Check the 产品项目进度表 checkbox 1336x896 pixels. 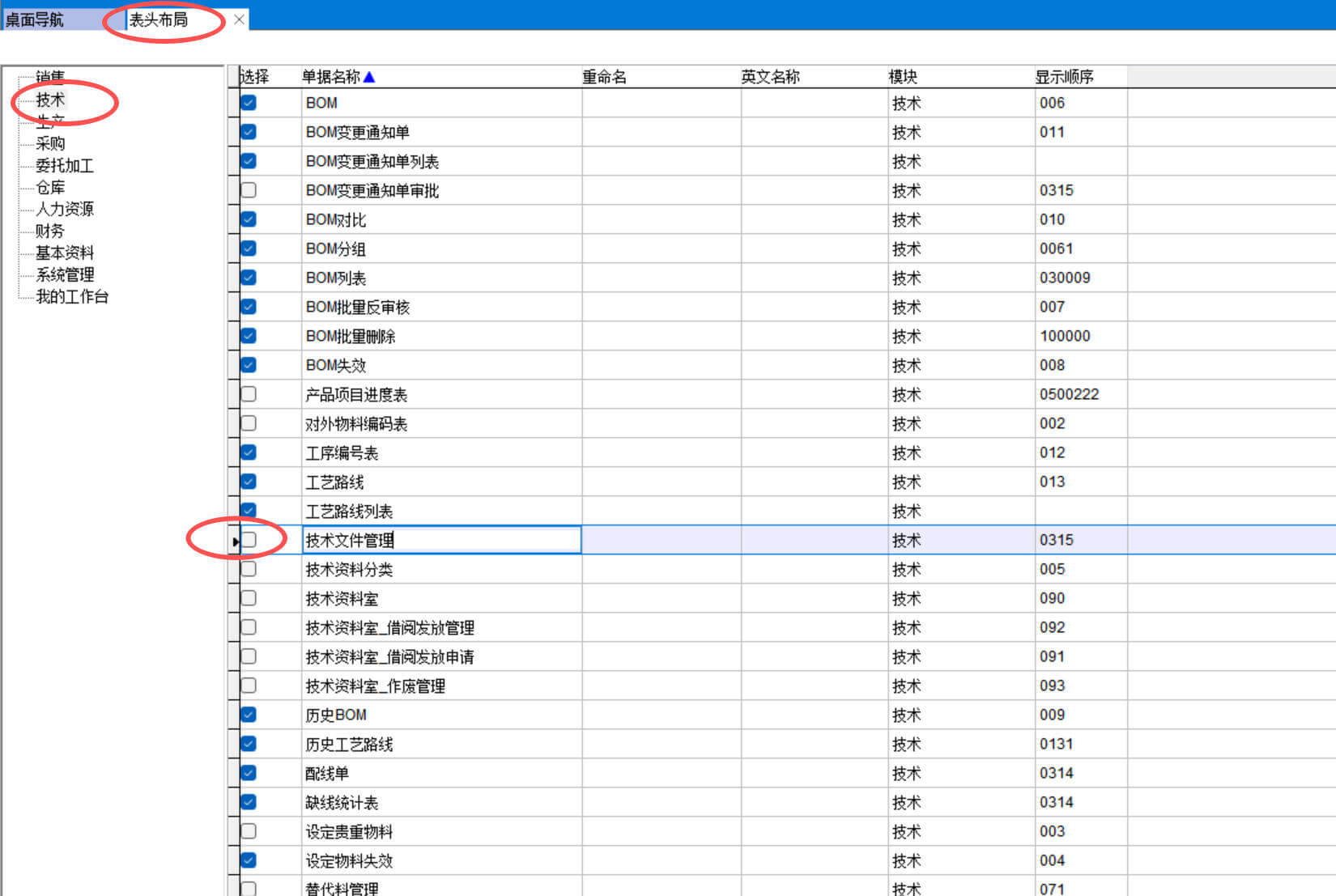point(249,394)
